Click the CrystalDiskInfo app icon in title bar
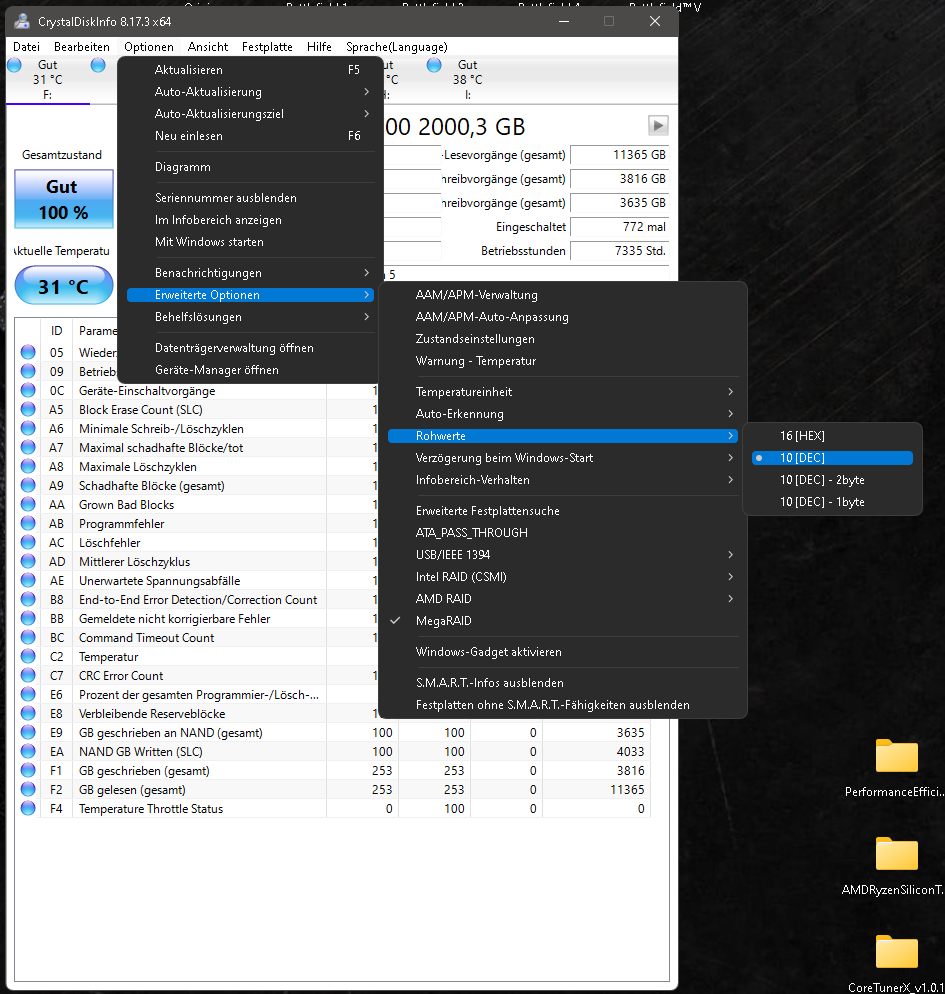 [x=22, y=21]
